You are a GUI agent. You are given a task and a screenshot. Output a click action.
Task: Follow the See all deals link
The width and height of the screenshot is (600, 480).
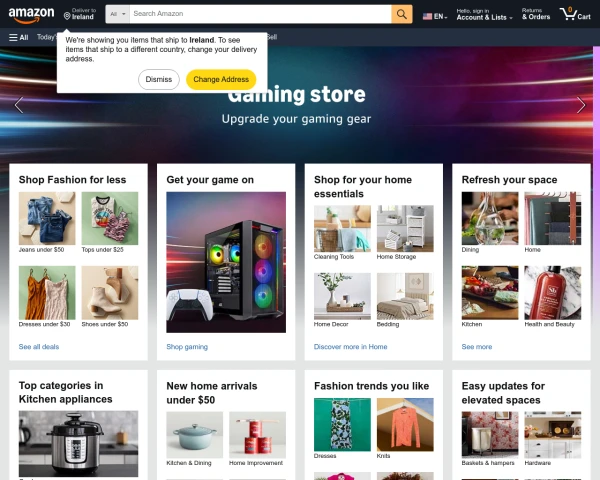click(x=39, y=347)
